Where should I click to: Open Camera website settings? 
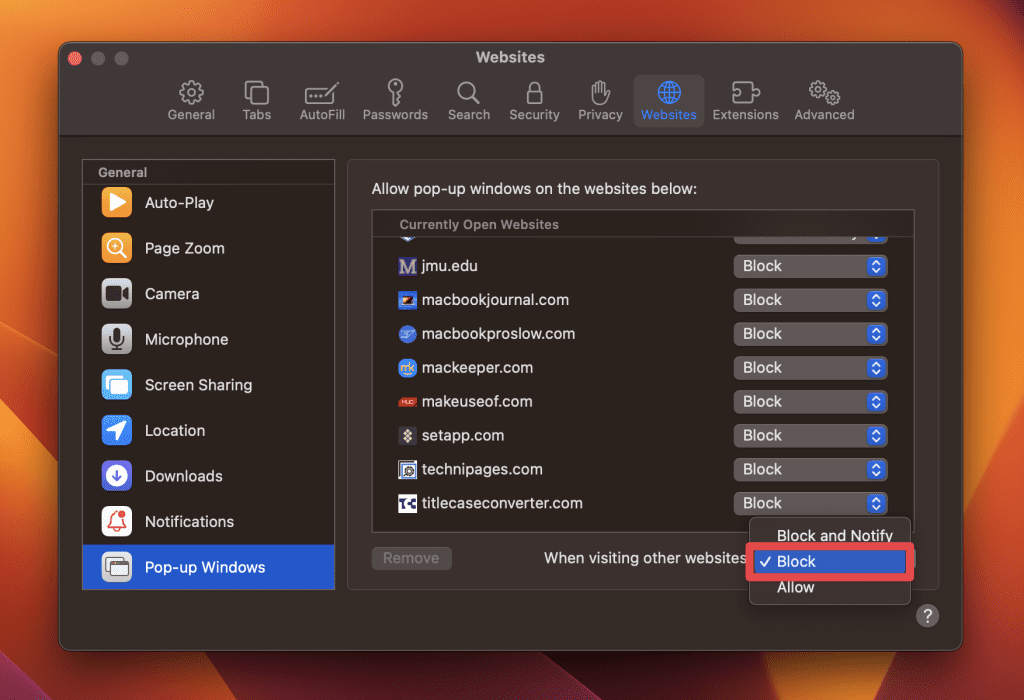(173, 294)
